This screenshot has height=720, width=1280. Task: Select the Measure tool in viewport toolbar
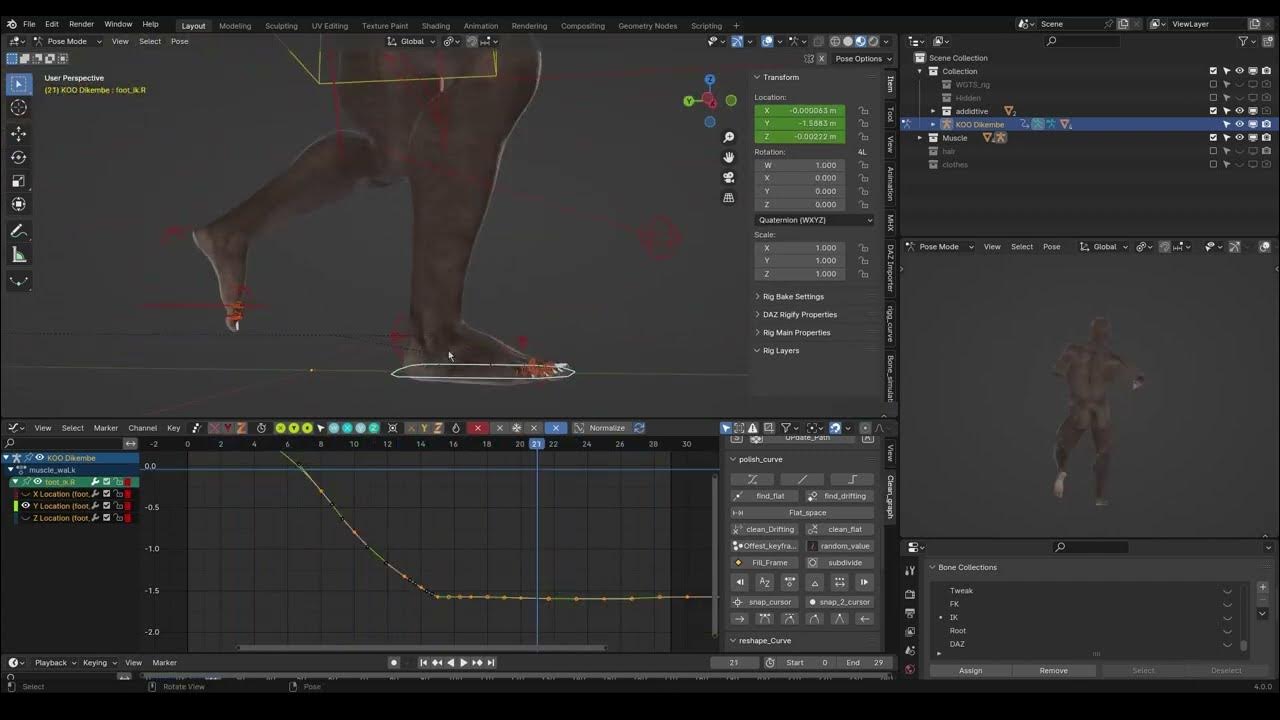coord(18,255)
